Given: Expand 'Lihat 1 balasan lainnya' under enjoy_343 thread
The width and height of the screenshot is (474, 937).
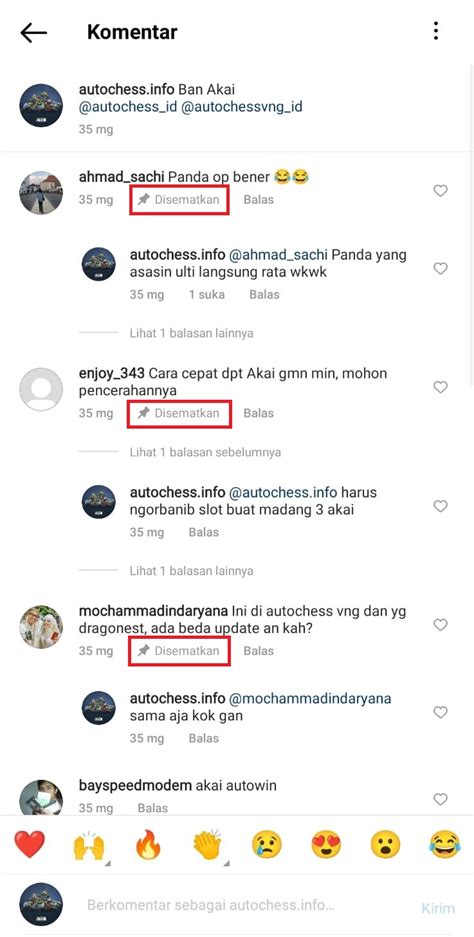Looking at the screenshot, I should coord(191,571).
